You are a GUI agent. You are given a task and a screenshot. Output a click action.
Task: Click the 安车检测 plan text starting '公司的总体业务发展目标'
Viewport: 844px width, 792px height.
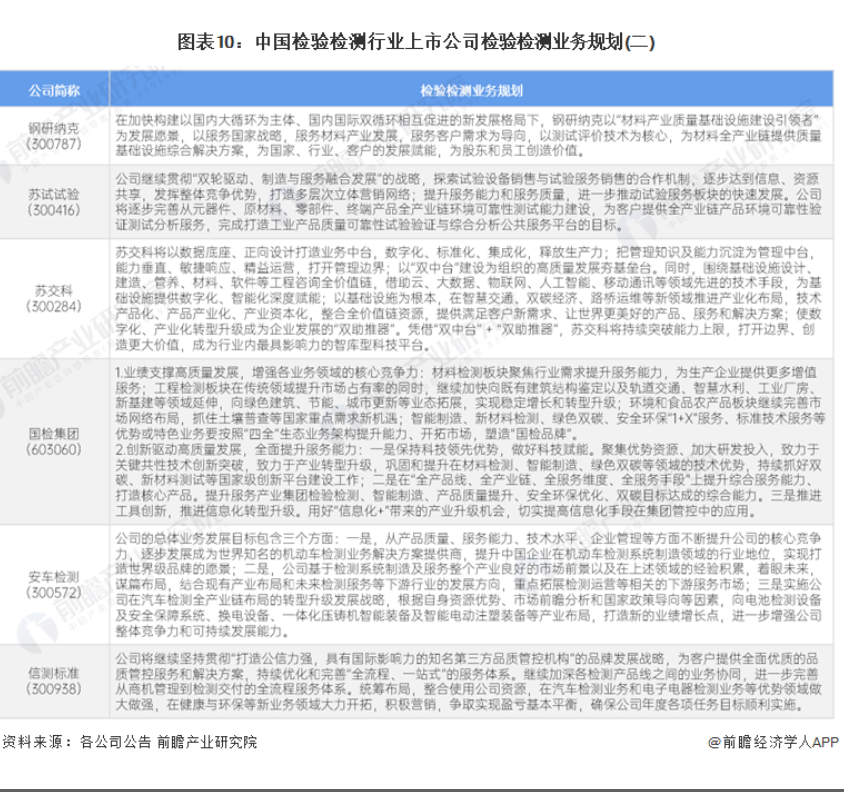[x=469, y=585]
